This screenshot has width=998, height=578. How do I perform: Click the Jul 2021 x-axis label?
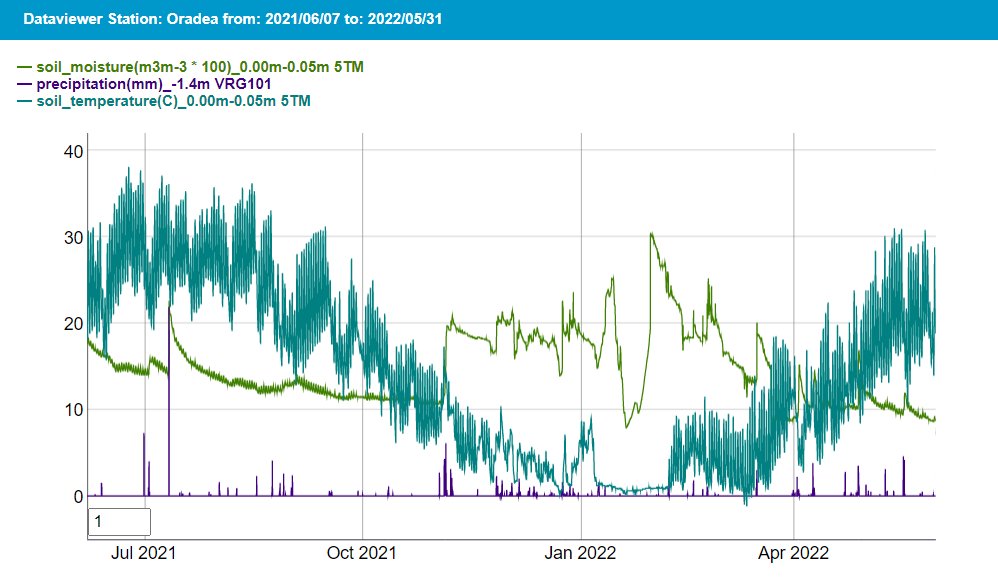tap(143, 553)
